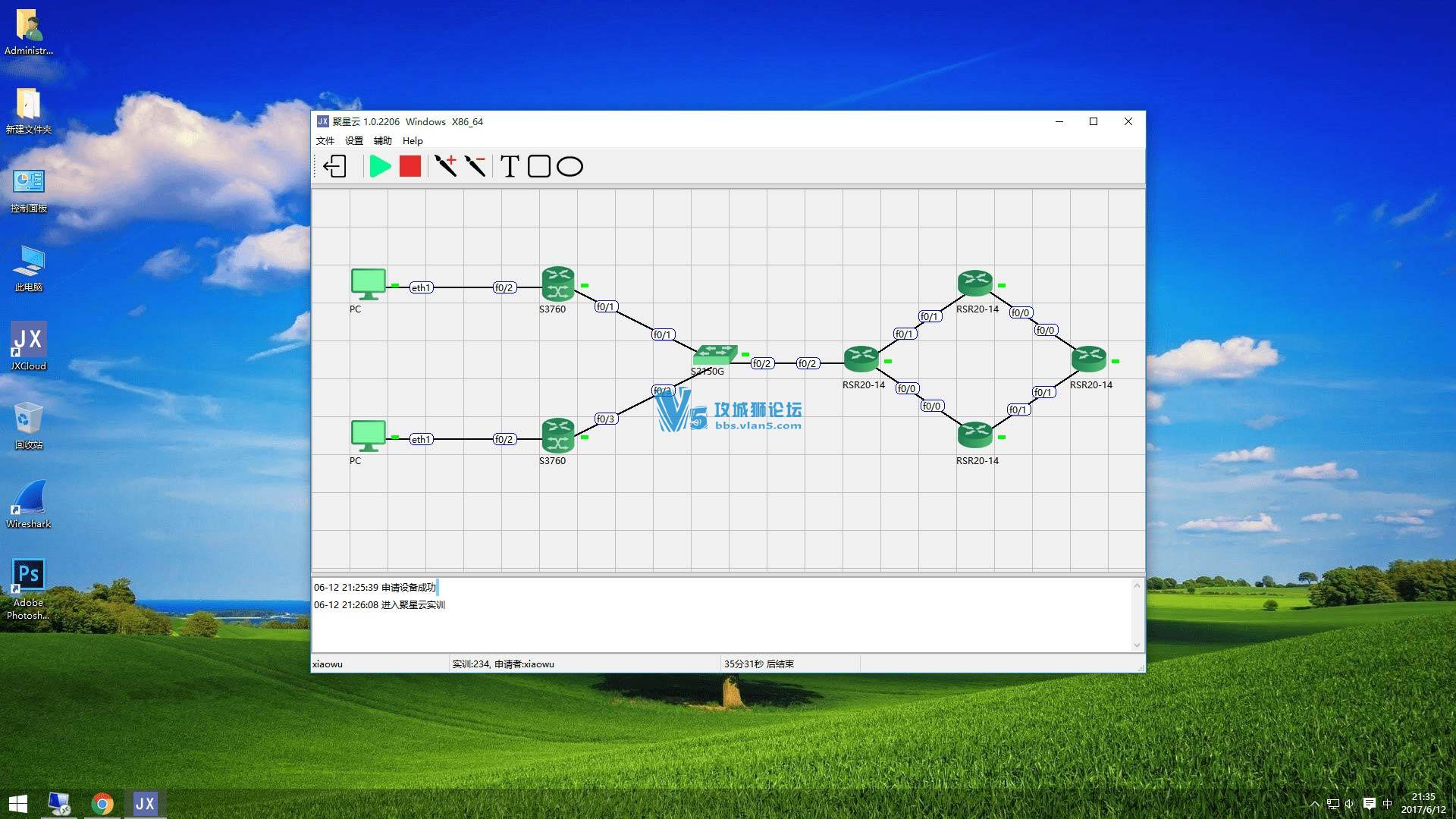Open JXCloud desktop shortcut
The height and width of the screenshot is (819, 1456).
pos(29,346)
